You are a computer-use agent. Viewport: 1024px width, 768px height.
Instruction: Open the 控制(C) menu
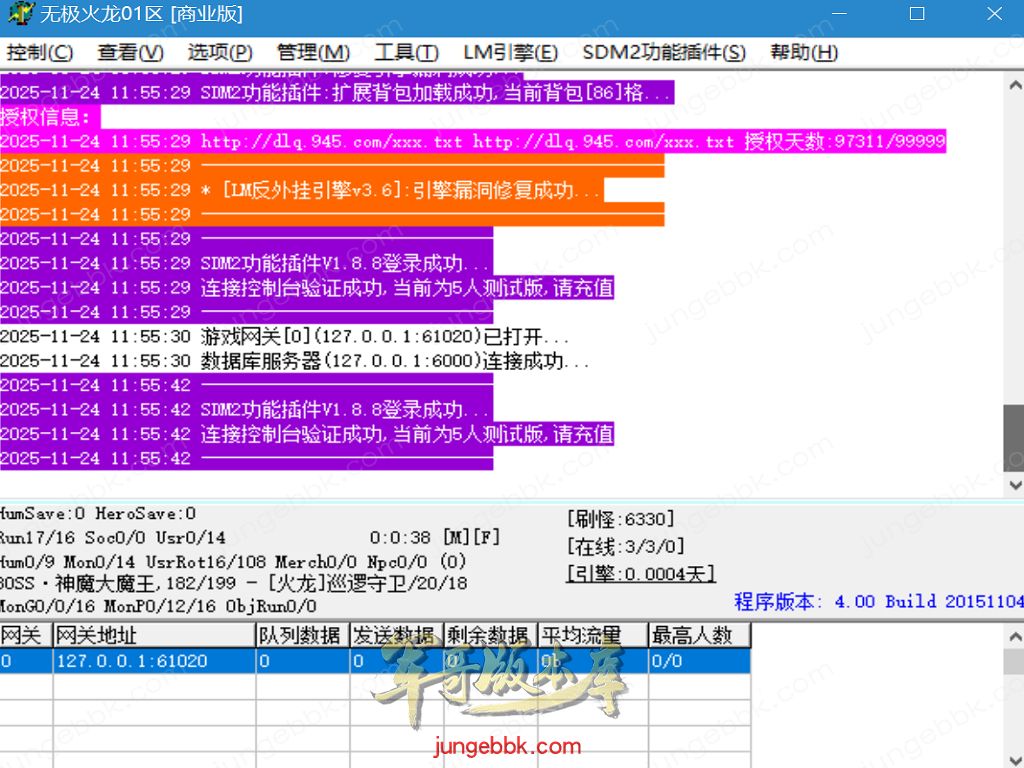pos(40,53)
